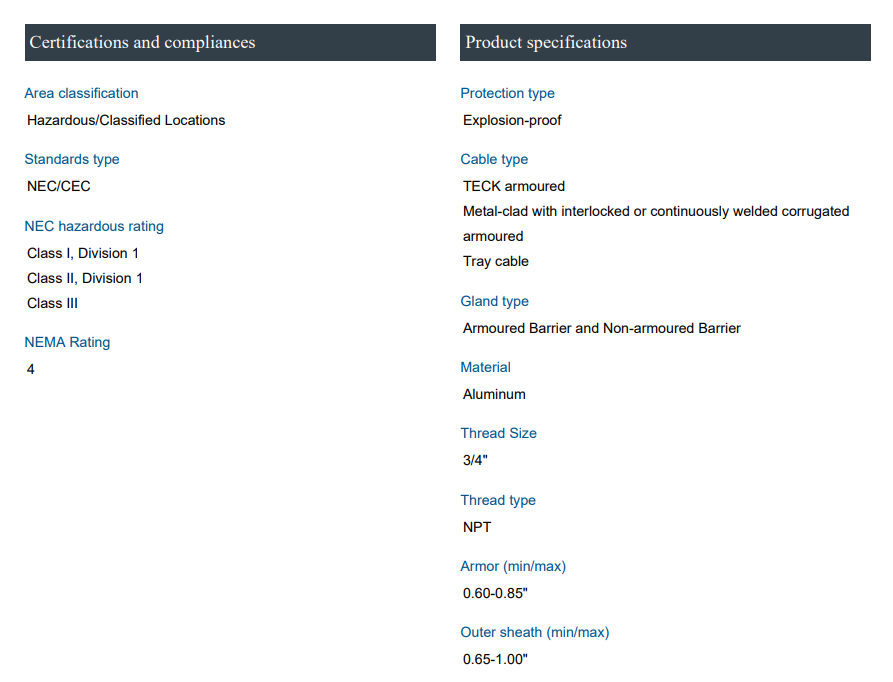Click the Area classification label

click(81, 93)
